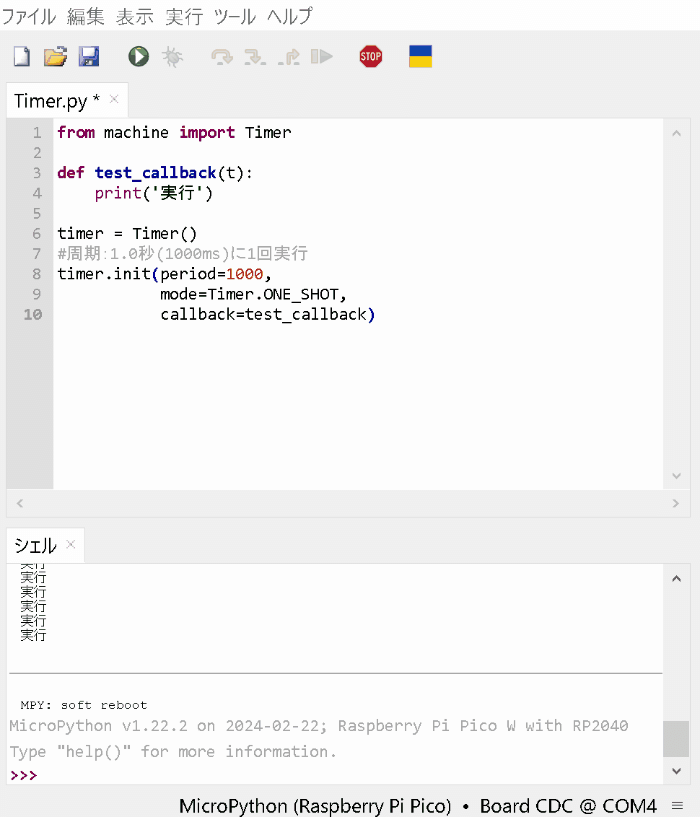Close the シェル panel tab

(71, 545)
